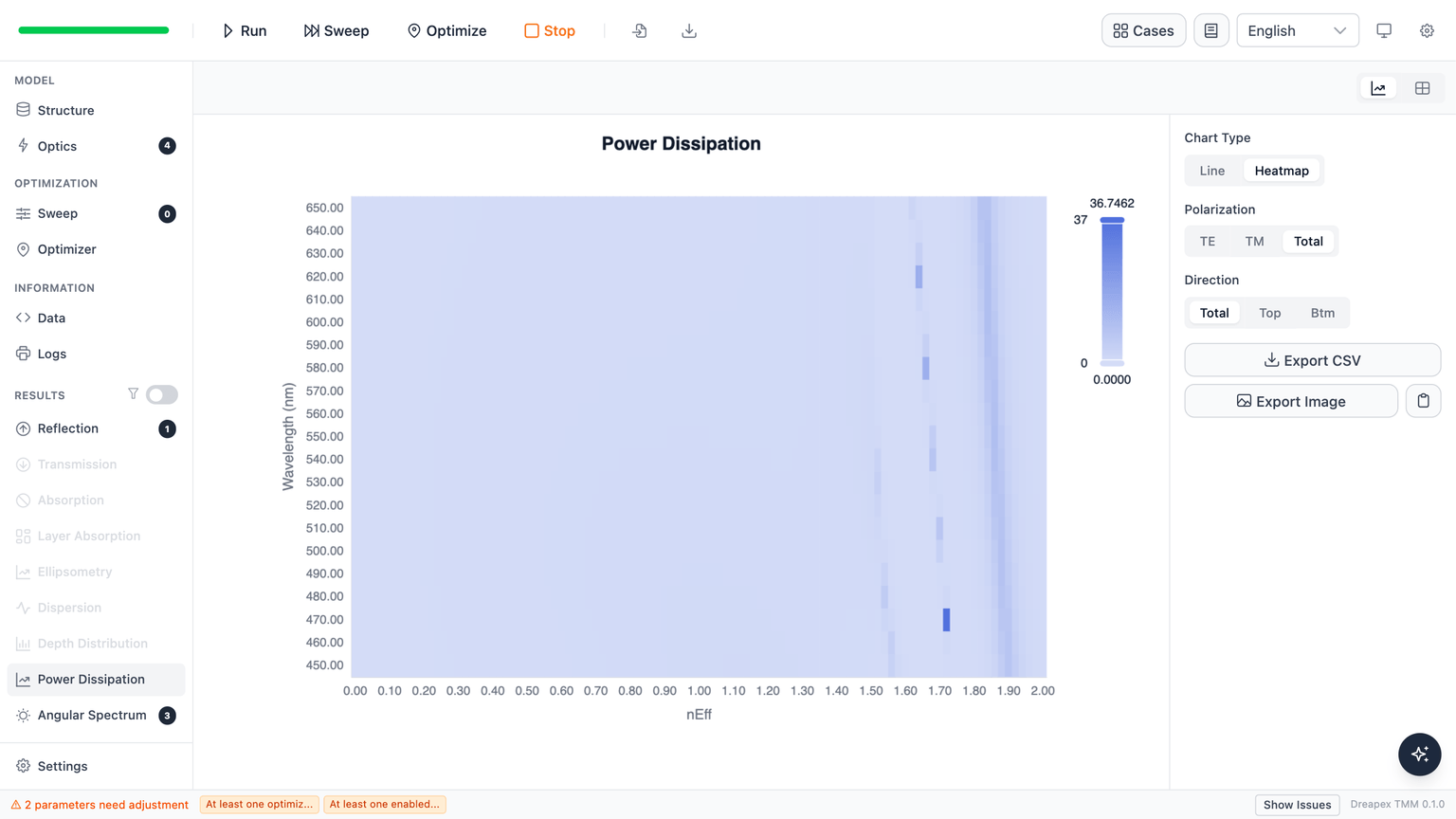Open the notes document icon beside Cases

(x=1211, y=30)
